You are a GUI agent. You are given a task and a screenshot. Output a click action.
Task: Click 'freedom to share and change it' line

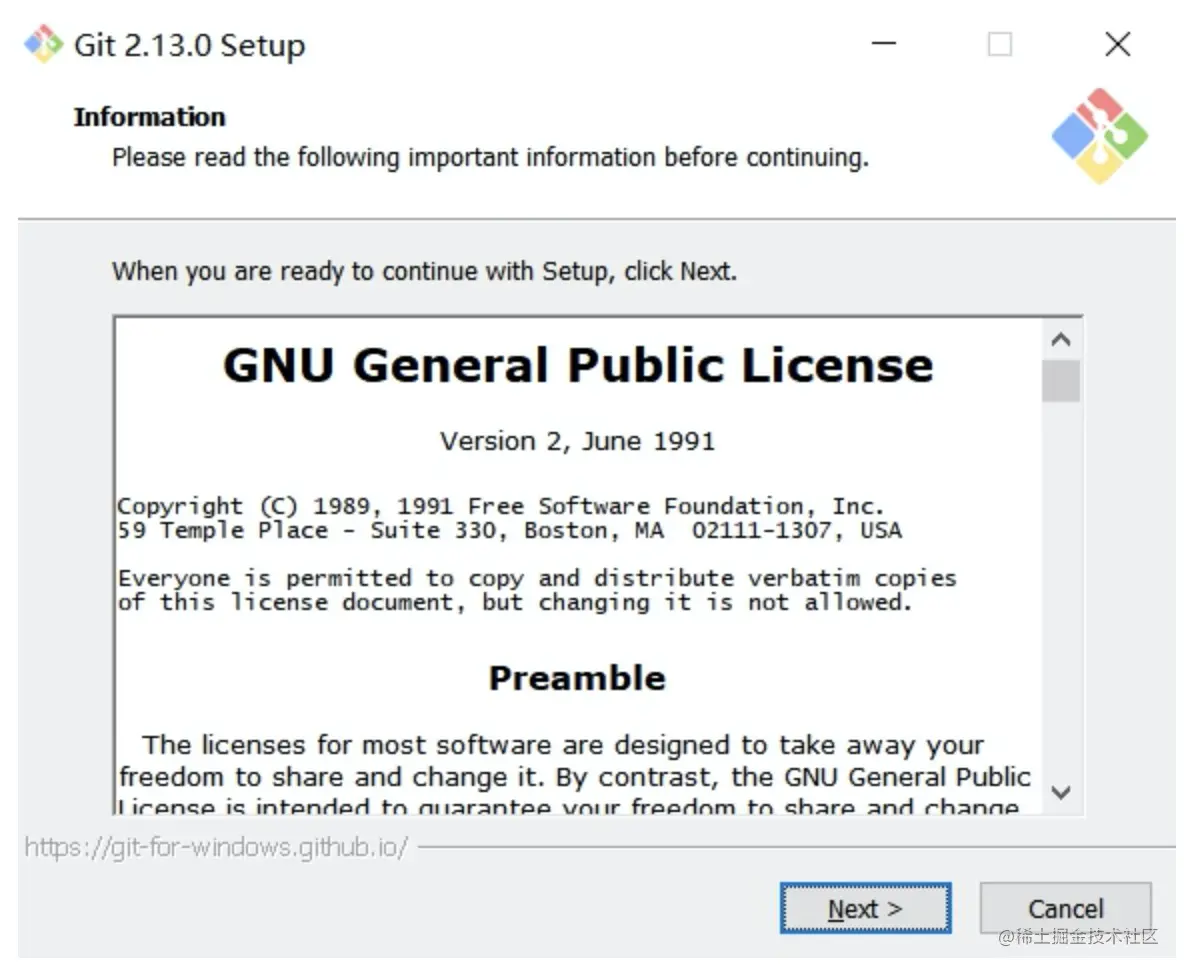pos(575,777)
